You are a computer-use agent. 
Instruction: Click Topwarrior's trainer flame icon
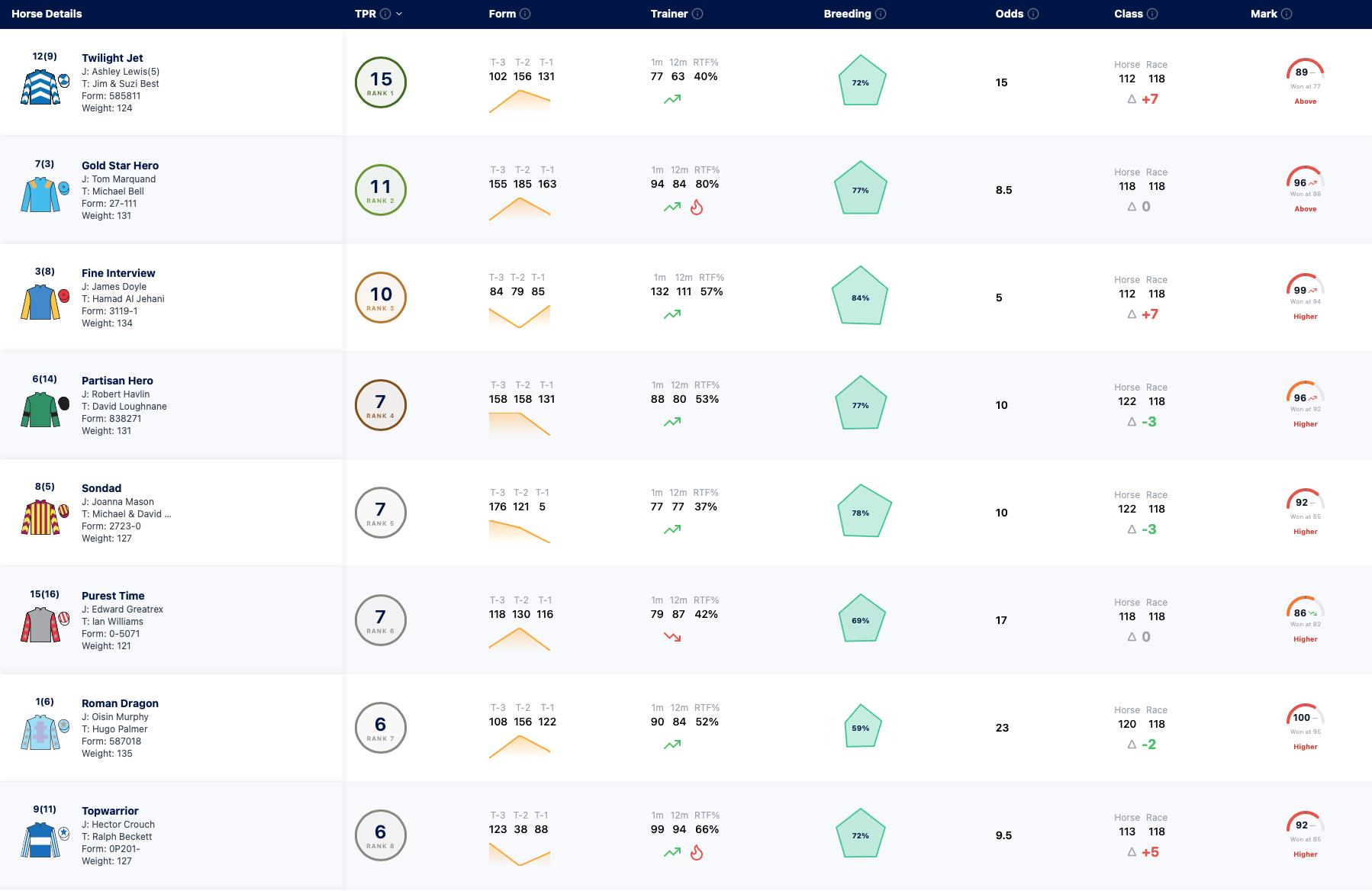tap(697, 852)
